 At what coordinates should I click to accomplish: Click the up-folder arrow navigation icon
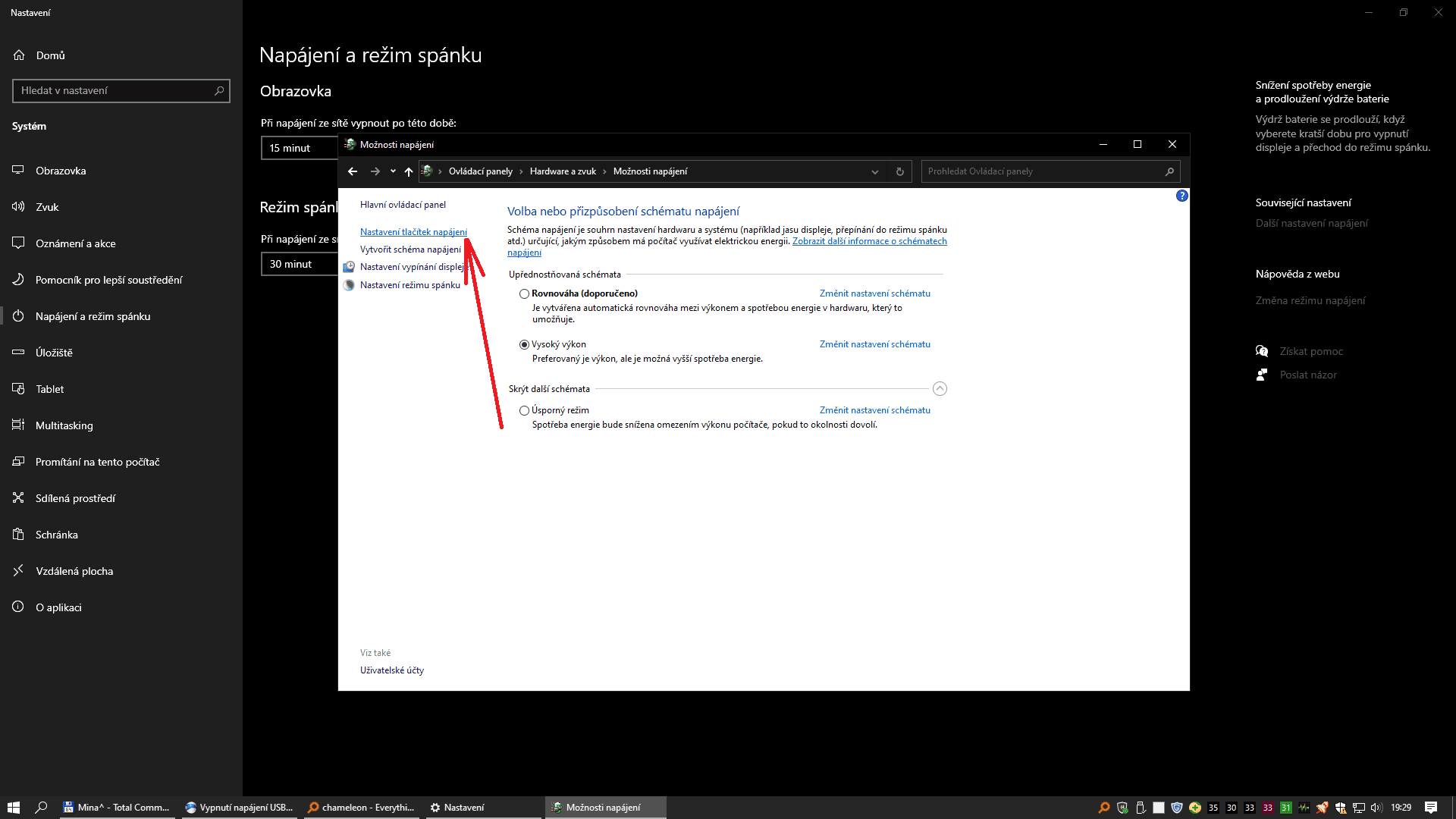[x=409, y=171]
